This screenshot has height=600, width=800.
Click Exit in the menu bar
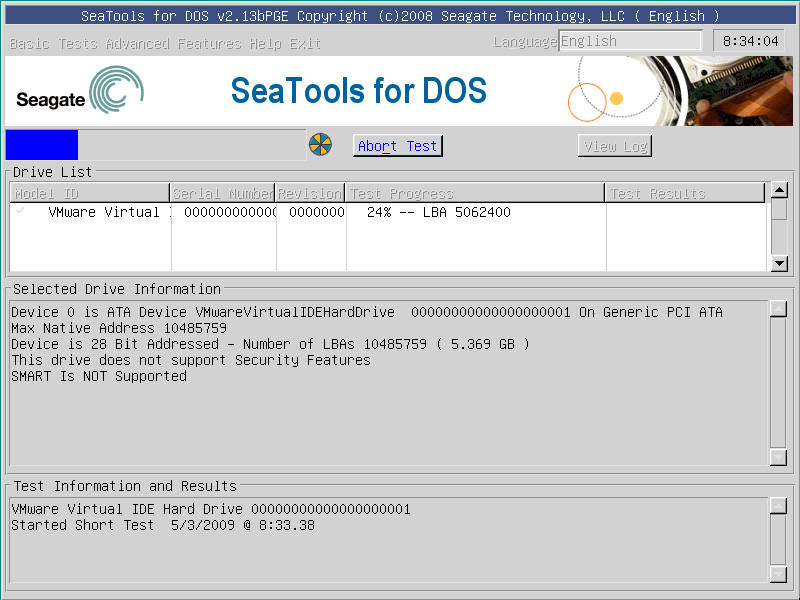click(x=305, y=44)
